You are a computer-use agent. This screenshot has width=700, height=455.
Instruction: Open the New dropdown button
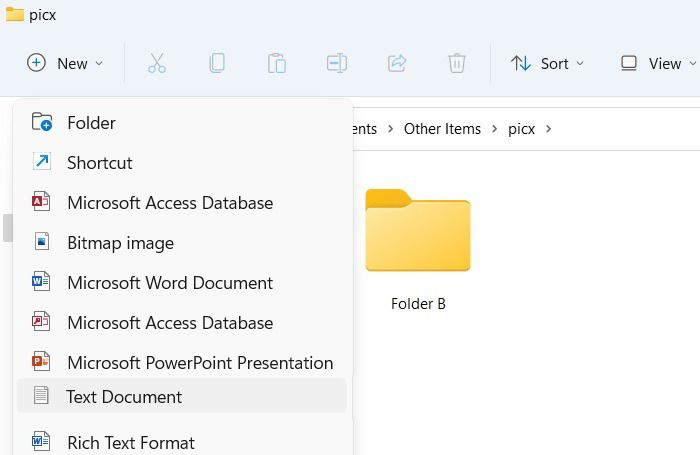click(x=65, y=63)
